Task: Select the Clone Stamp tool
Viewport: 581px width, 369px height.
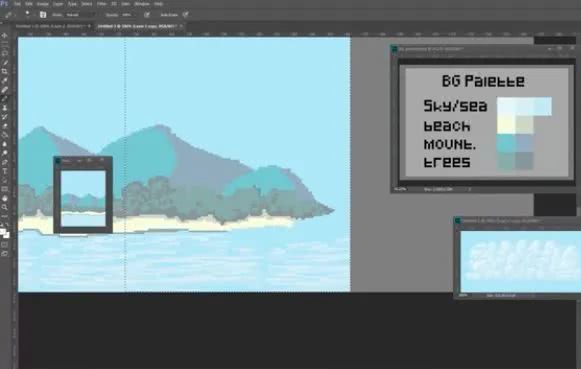Action: pos(5,108)
